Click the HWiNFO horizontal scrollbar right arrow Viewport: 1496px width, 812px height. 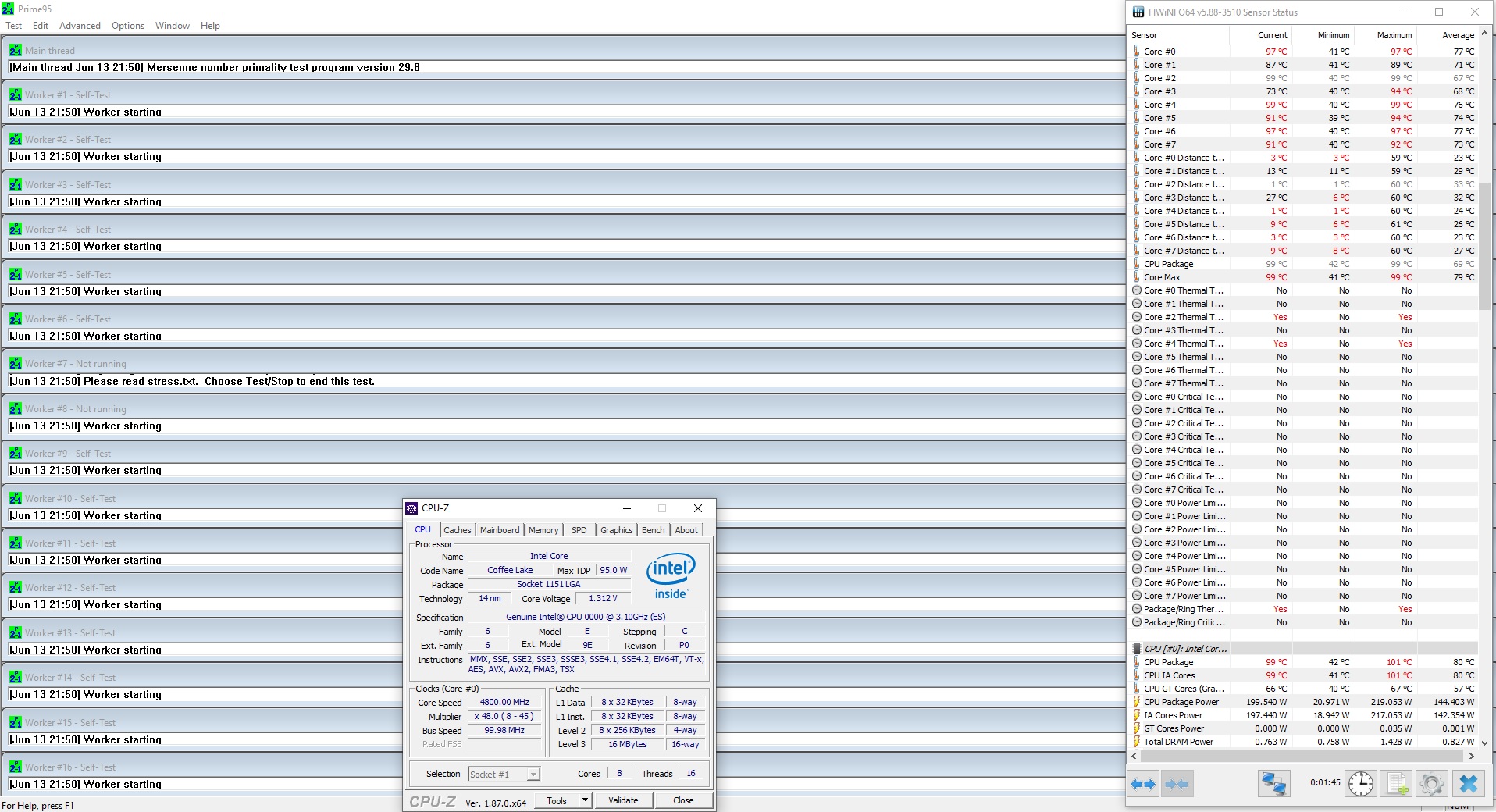[x=1472, y=756]
